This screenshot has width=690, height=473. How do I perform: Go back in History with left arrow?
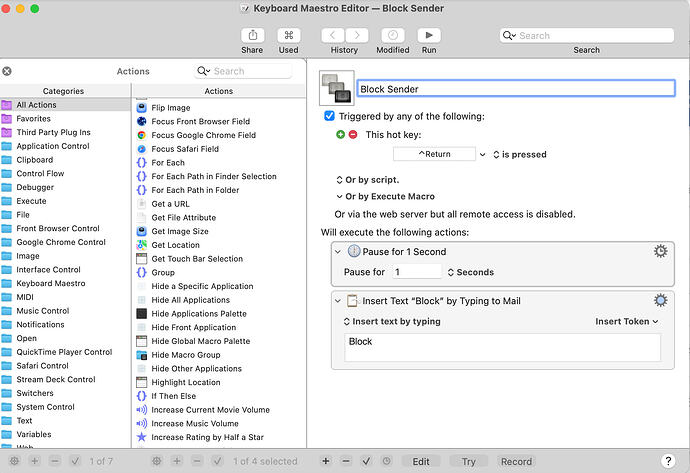(333, 35)
